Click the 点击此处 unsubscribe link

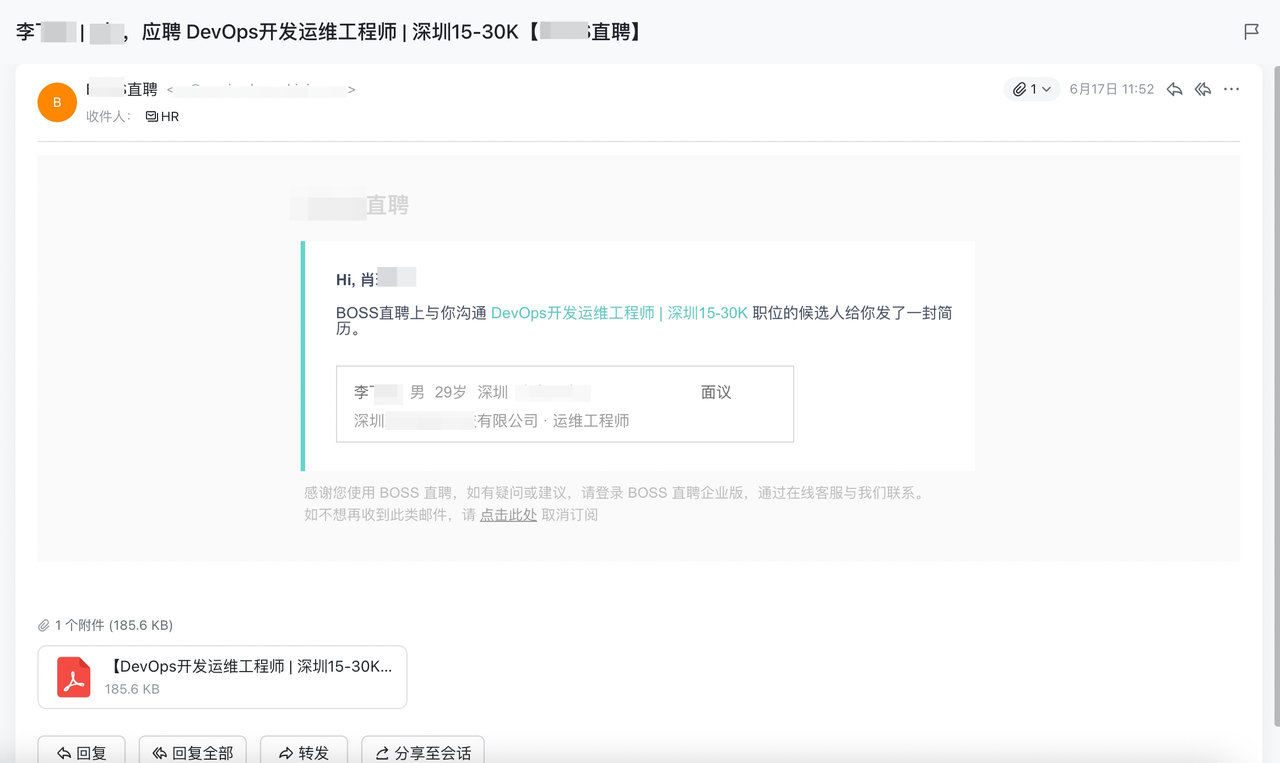(508, 515)
